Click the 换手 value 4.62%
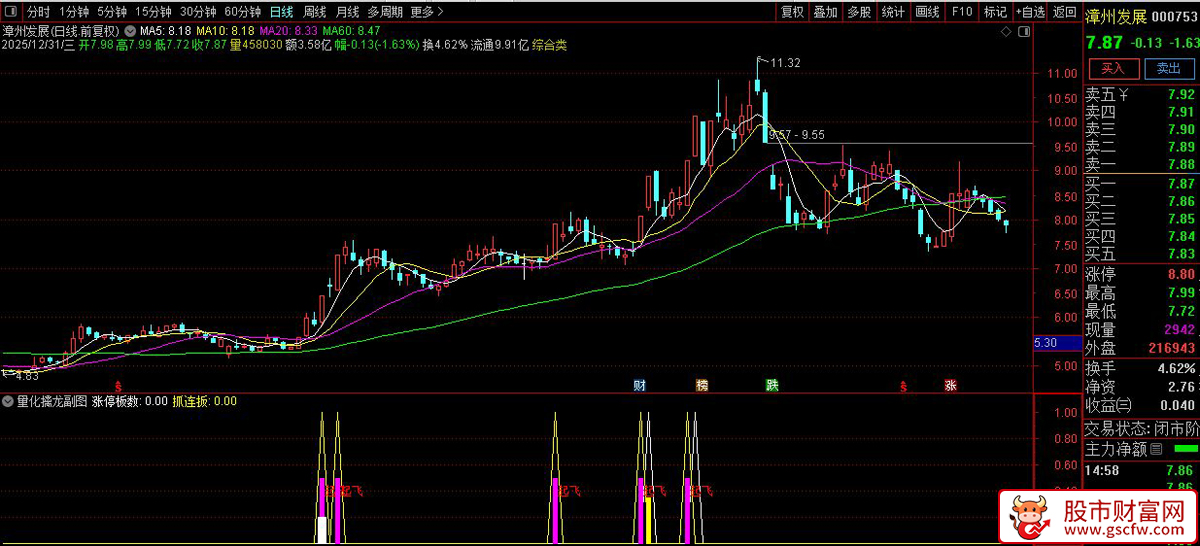This screenshot has width=1200, height=546. coord(1175,368)
